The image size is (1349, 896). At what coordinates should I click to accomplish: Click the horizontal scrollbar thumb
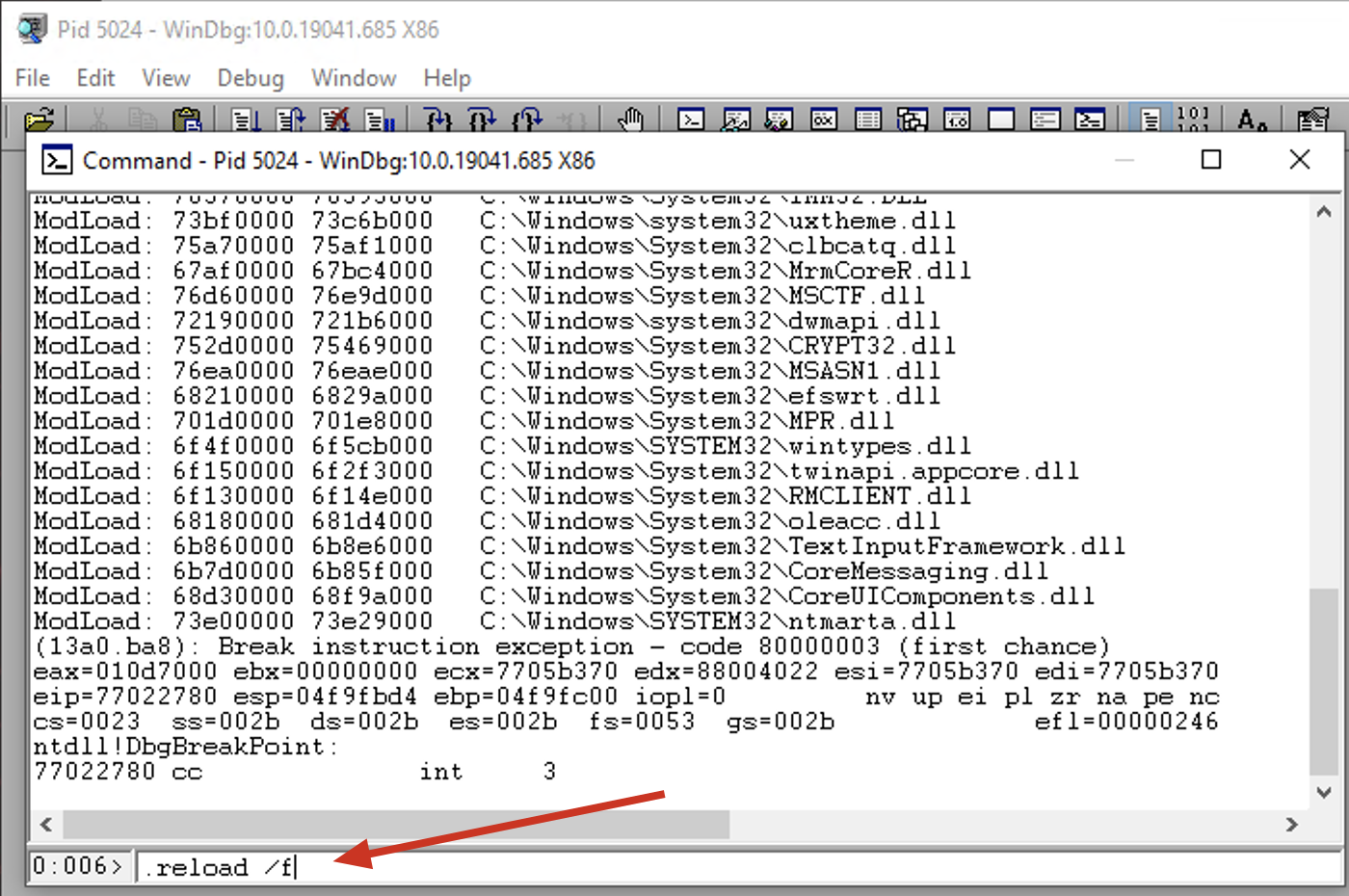tap(396, 825)
